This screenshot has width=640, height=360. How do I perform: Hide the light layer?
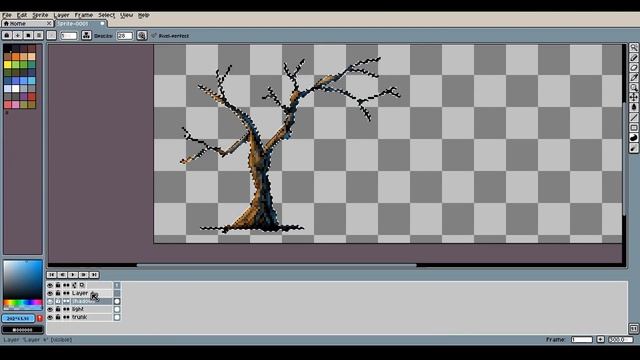click(x=50, y=309)
